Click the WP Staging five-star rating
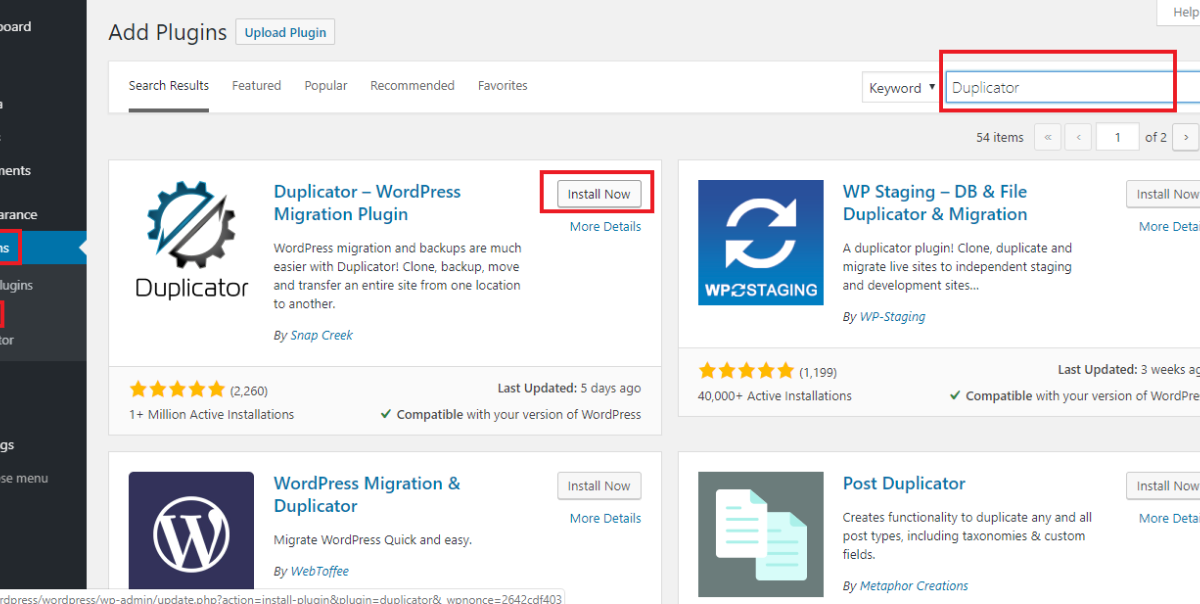 pyautogui.click(x=746, y=372)
